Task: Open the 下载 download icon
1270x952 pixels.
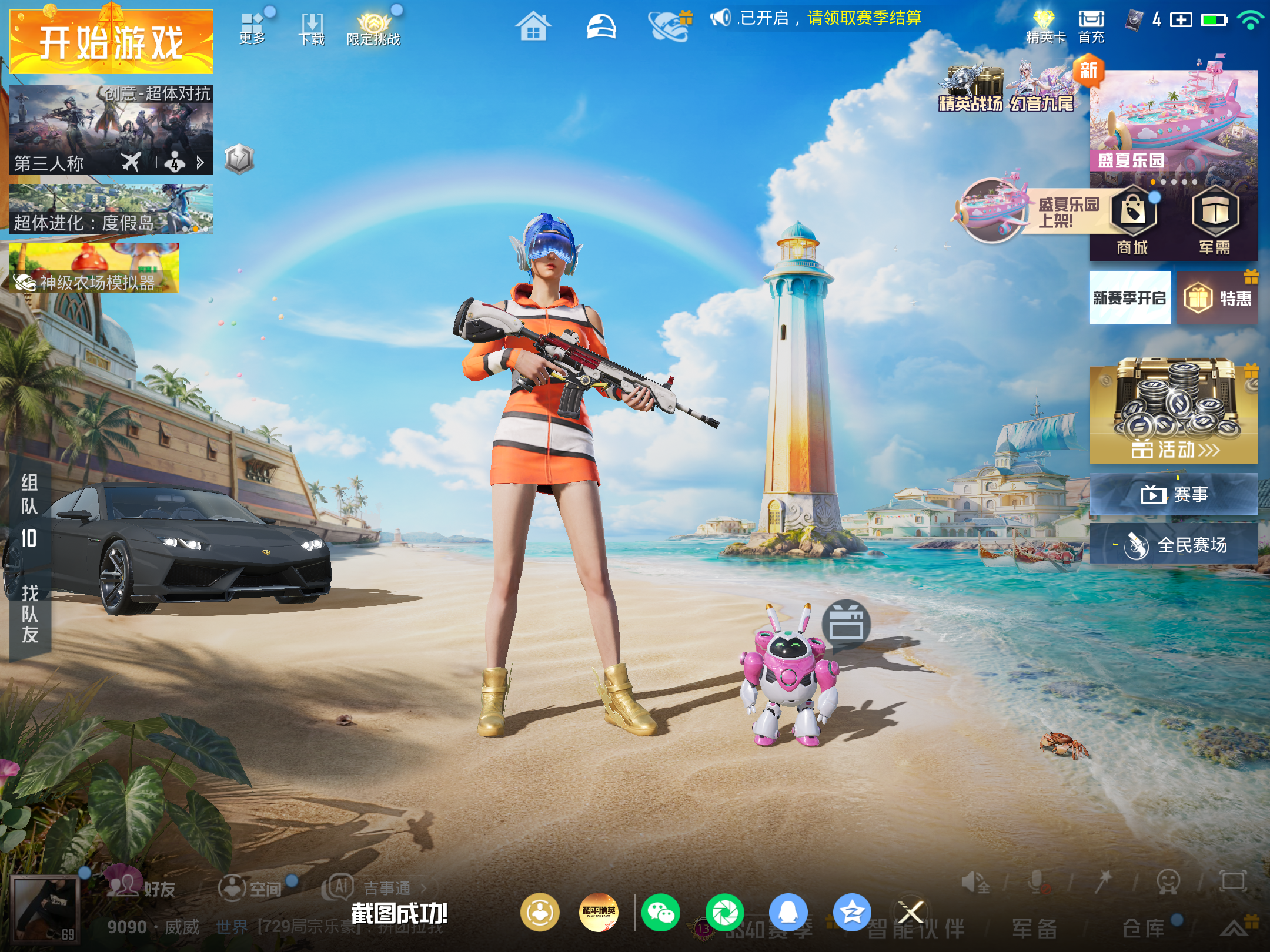Action: click(x=312, y=29)
